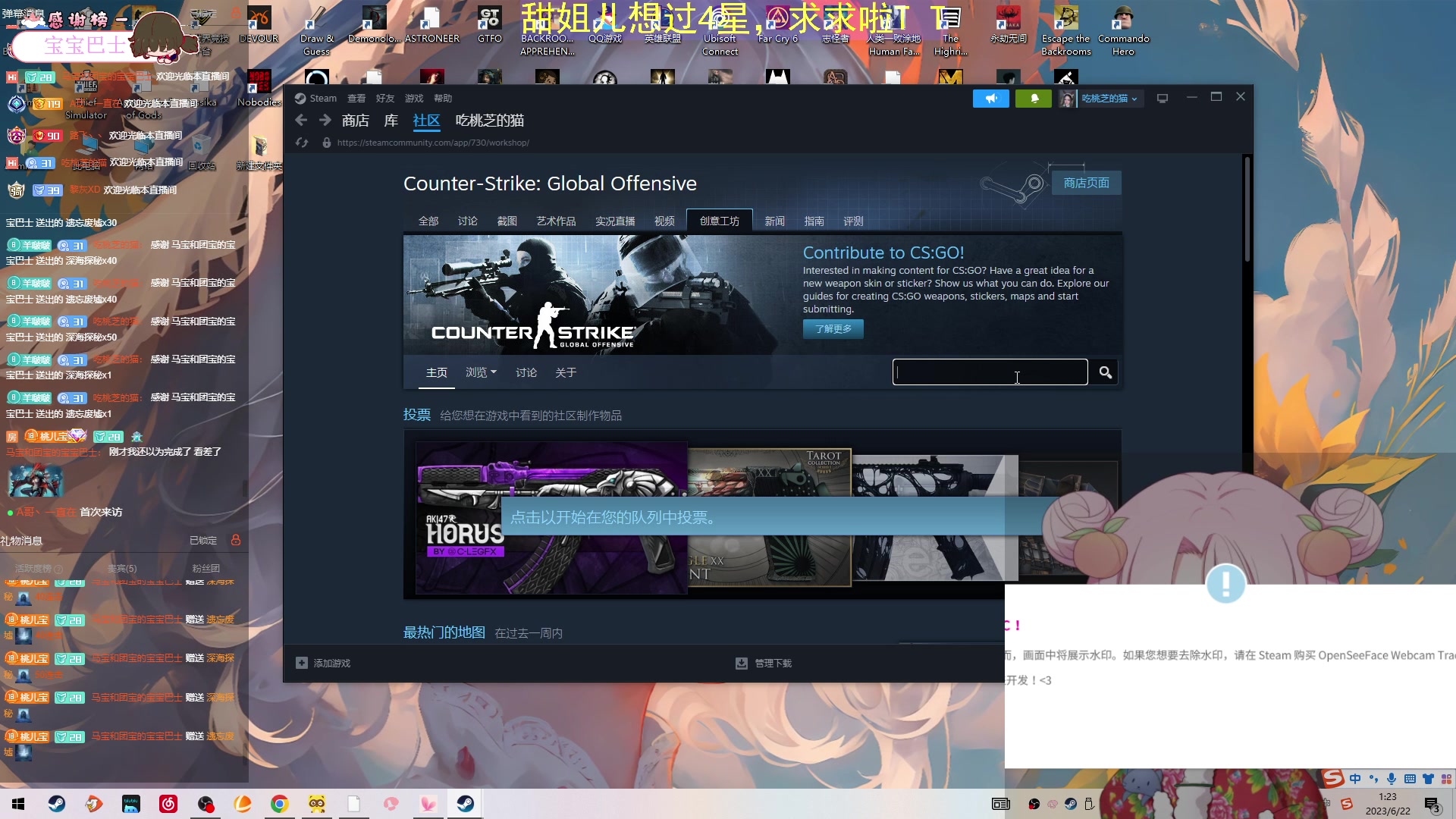1456x819 pixels.
Task: Open the Sogou soft keyboard icon
Action: click(1410, 780)
